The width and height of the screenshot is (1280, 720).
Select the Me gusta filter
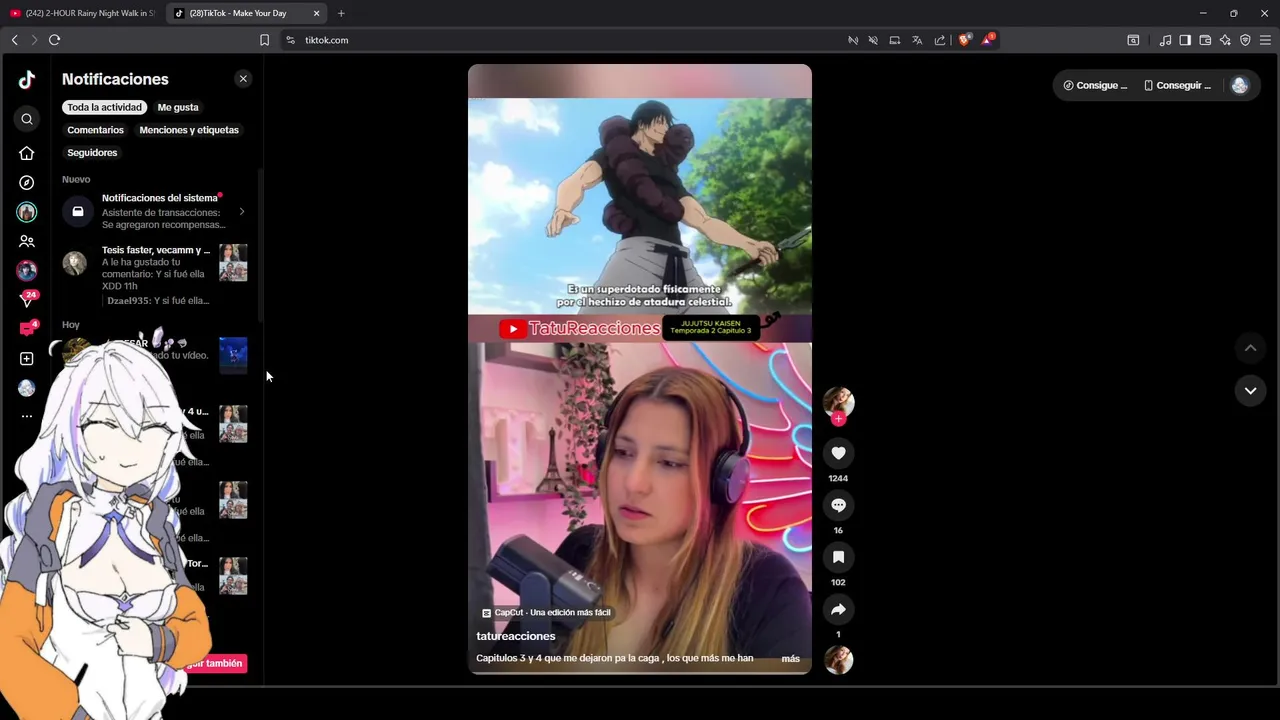pyautogui.click(x=178, y=107)
